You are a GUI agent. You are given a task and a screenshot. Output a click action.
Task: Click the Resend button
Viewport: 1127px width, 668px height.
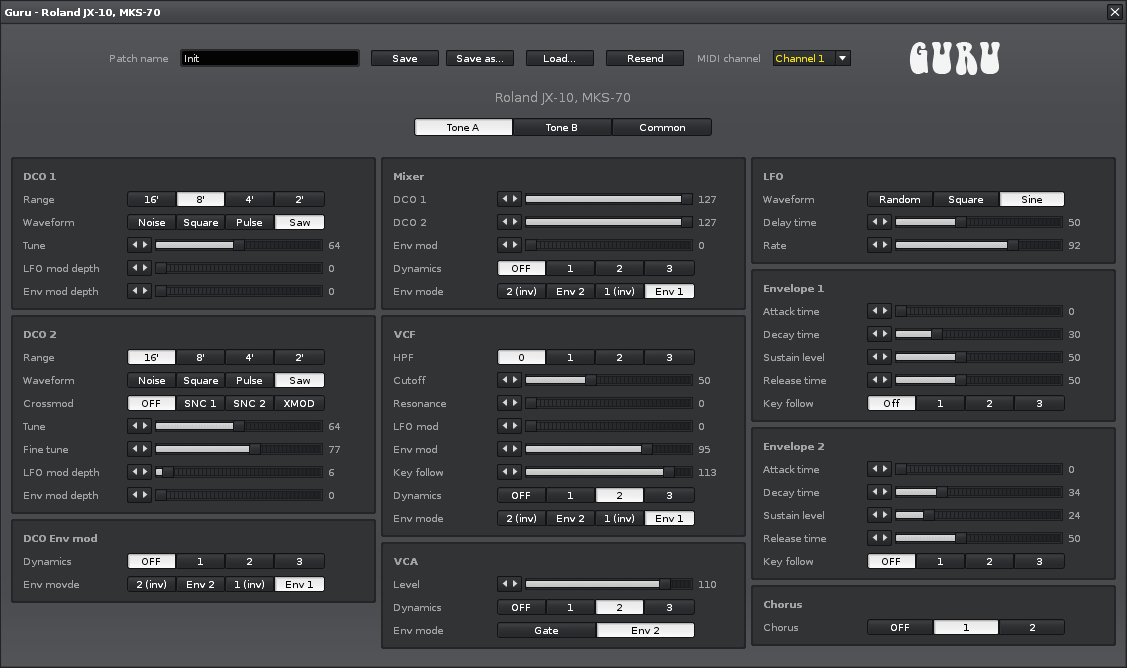click(x=645, y=58)
